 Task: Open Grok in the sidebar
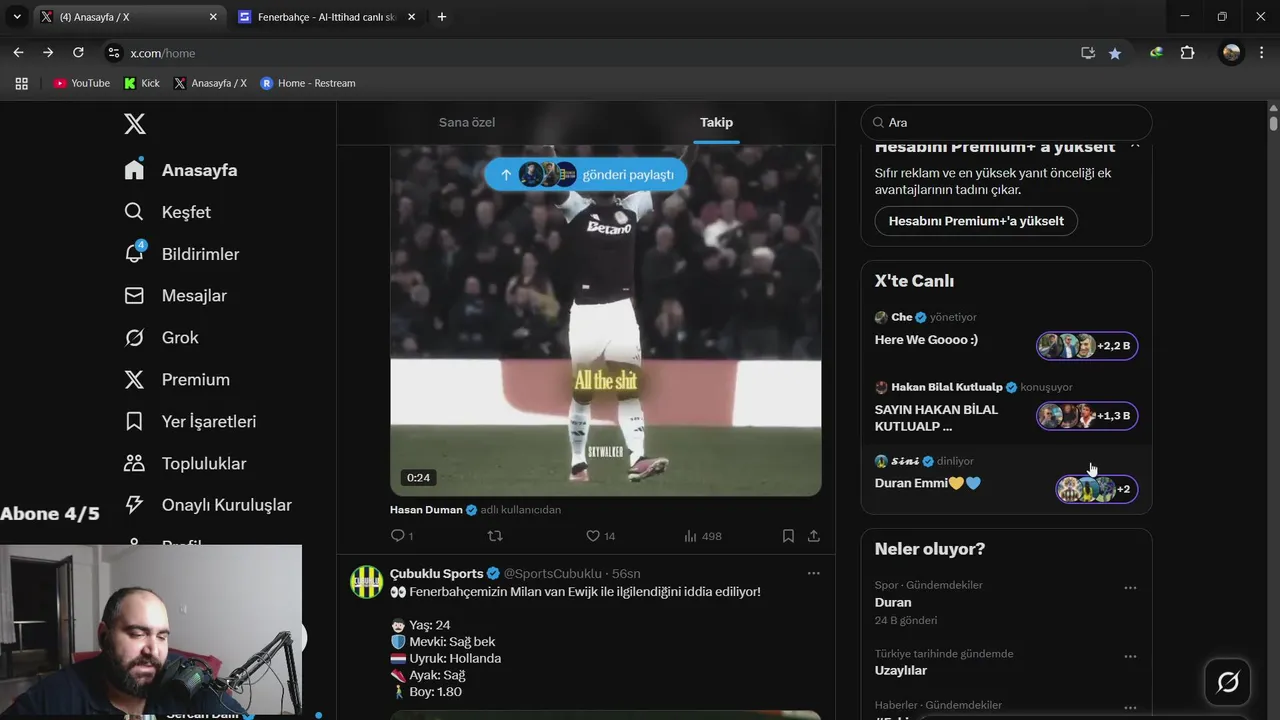pos(161,338)
